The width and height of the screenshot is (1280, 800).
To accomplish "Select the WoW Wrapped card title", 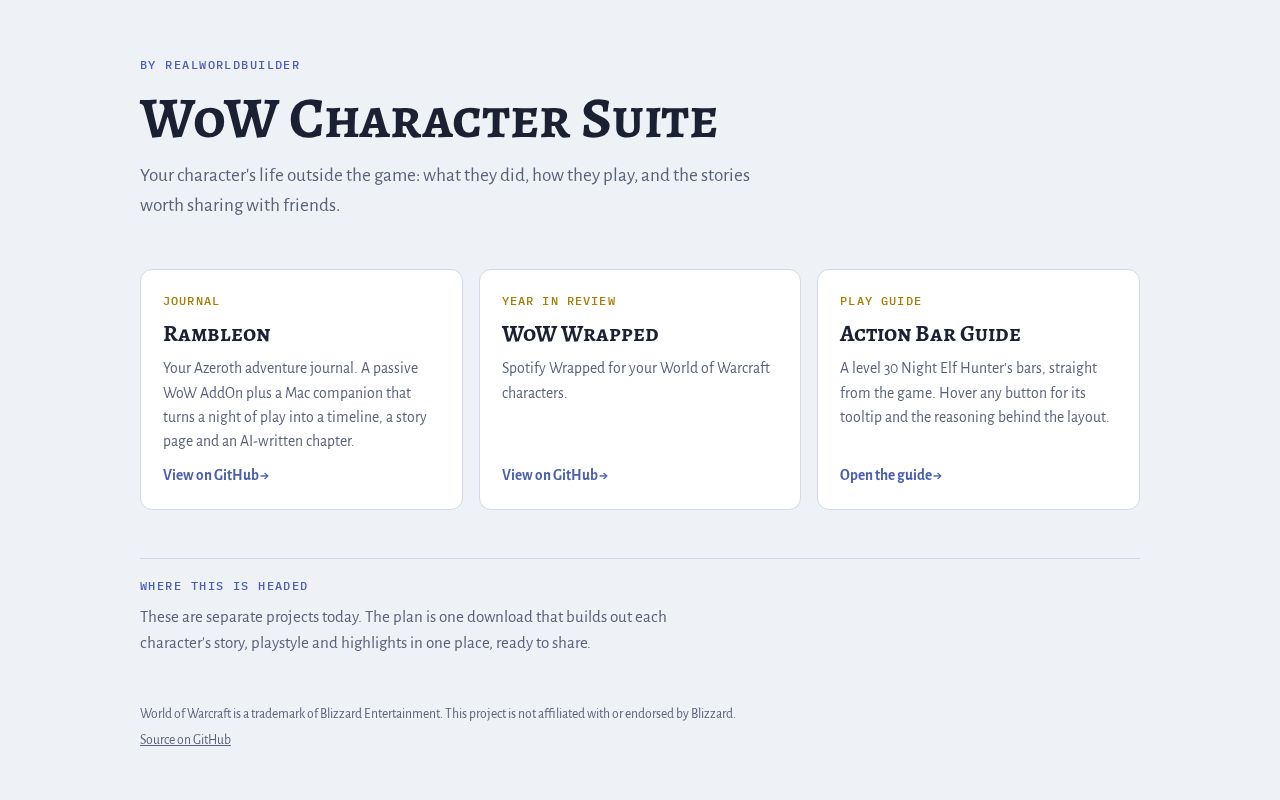I will pyautogui.click(x=580, y=333).
